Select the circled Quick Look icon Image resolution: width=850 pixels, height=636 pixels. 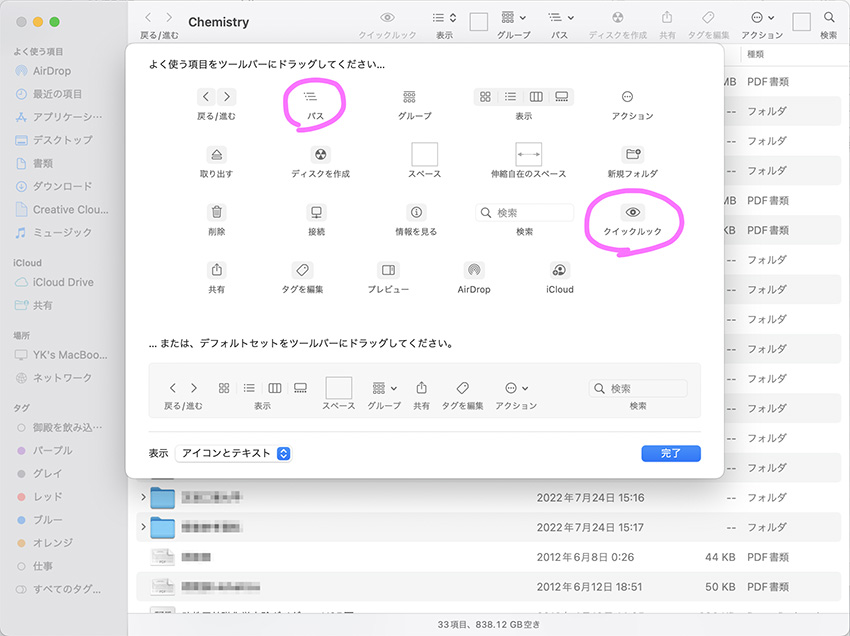[x=632, y=214]
